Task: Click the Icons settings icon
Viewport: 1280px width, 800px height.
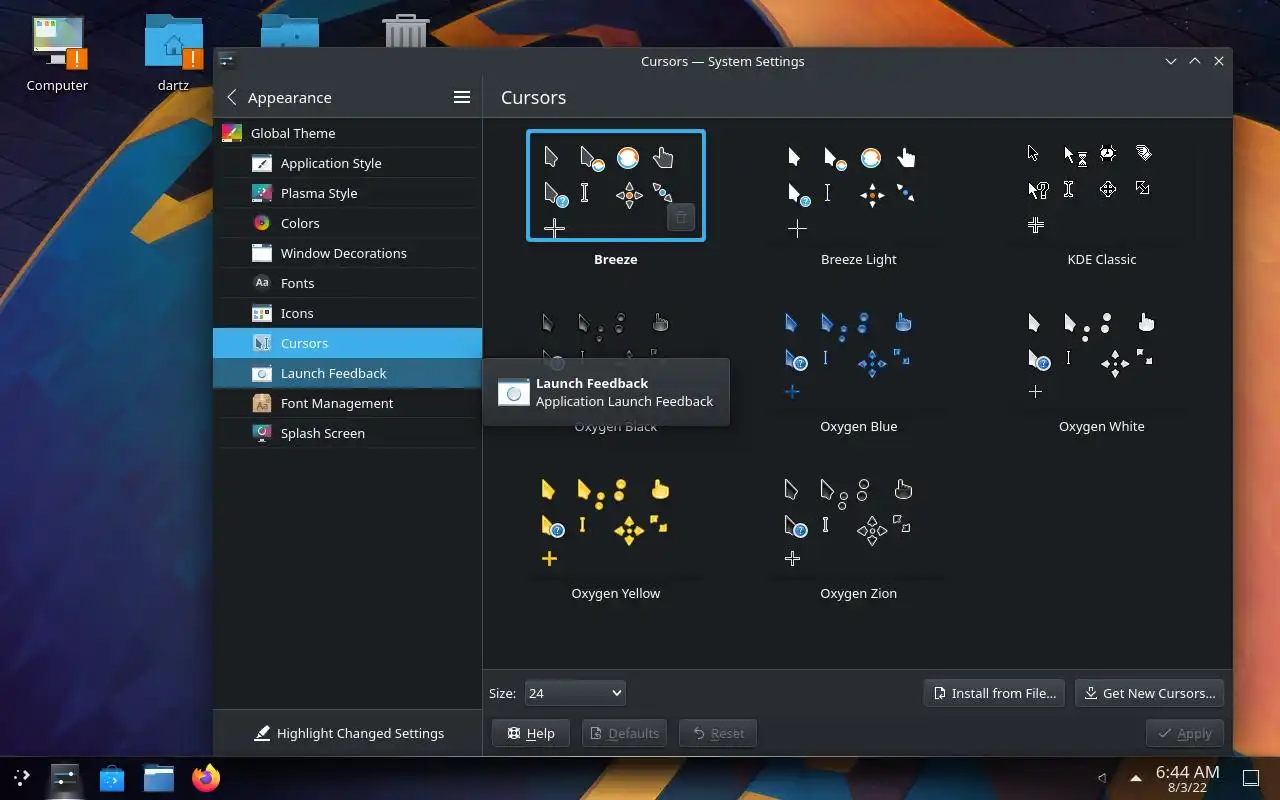Action: tap(262, 313)
